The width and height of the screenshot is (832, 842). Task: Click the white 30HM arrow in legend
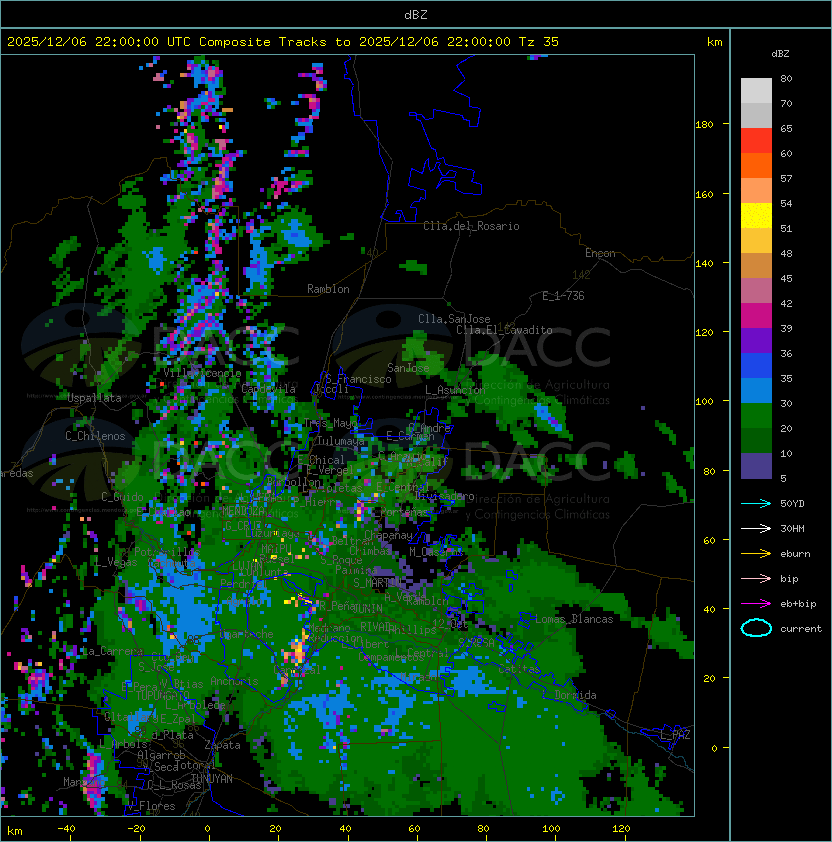click(756, 529)
